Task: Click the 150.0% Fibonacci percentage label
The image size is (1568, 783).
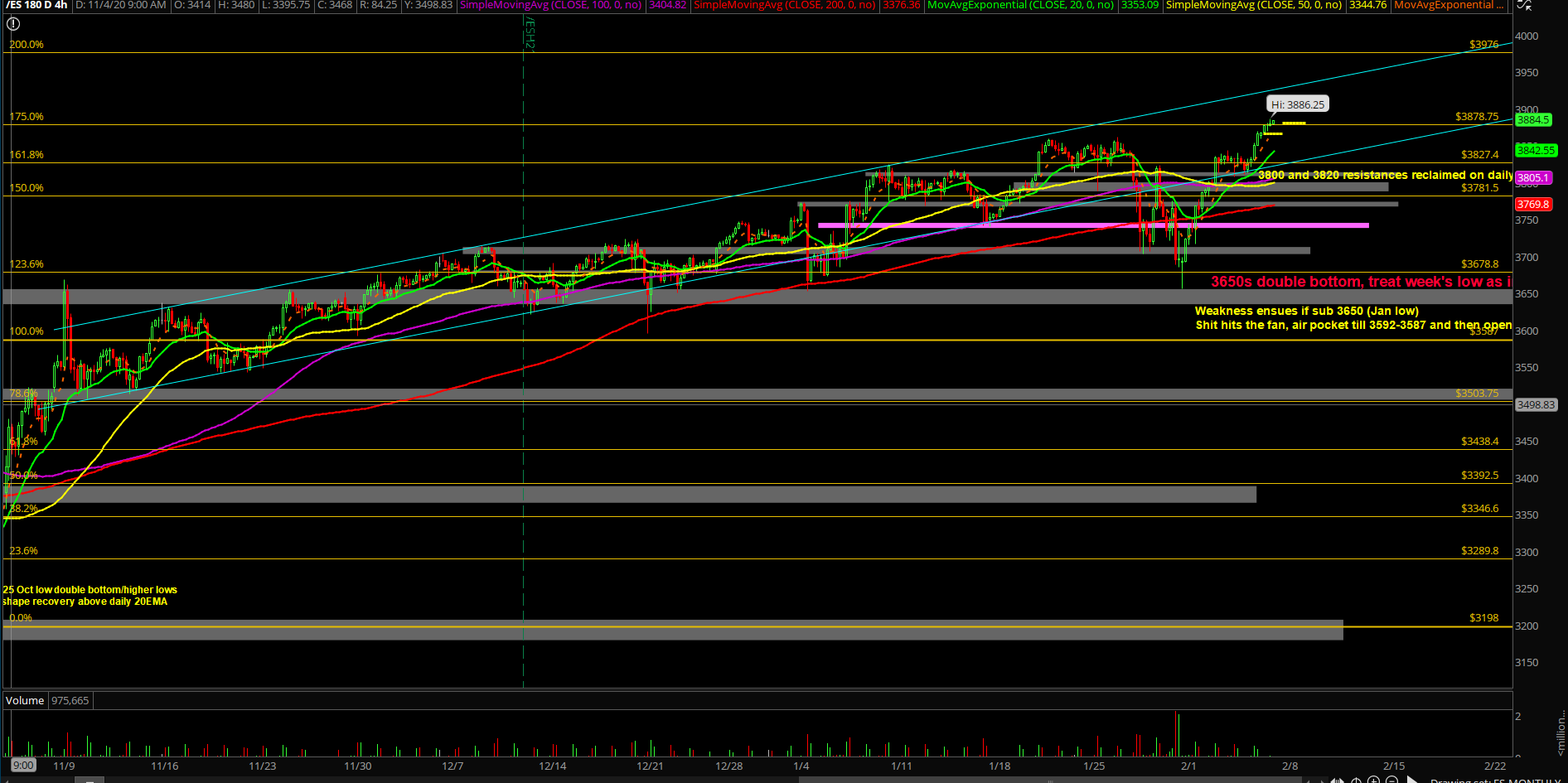Action: 27,188
